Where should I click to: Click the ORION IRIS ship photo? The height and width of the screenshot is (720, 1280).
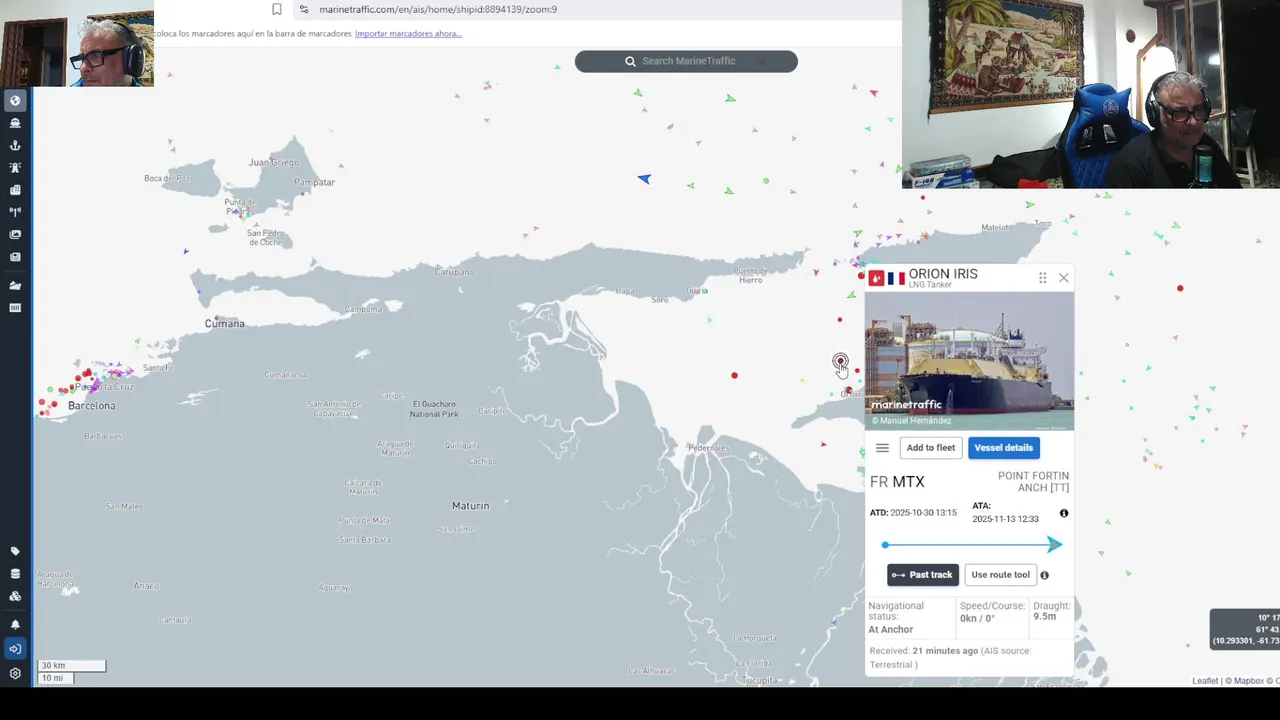[969, 361]
